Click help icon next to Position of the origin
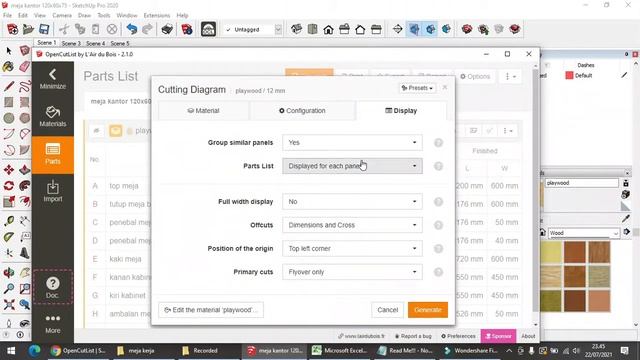 tap(438, 249)
